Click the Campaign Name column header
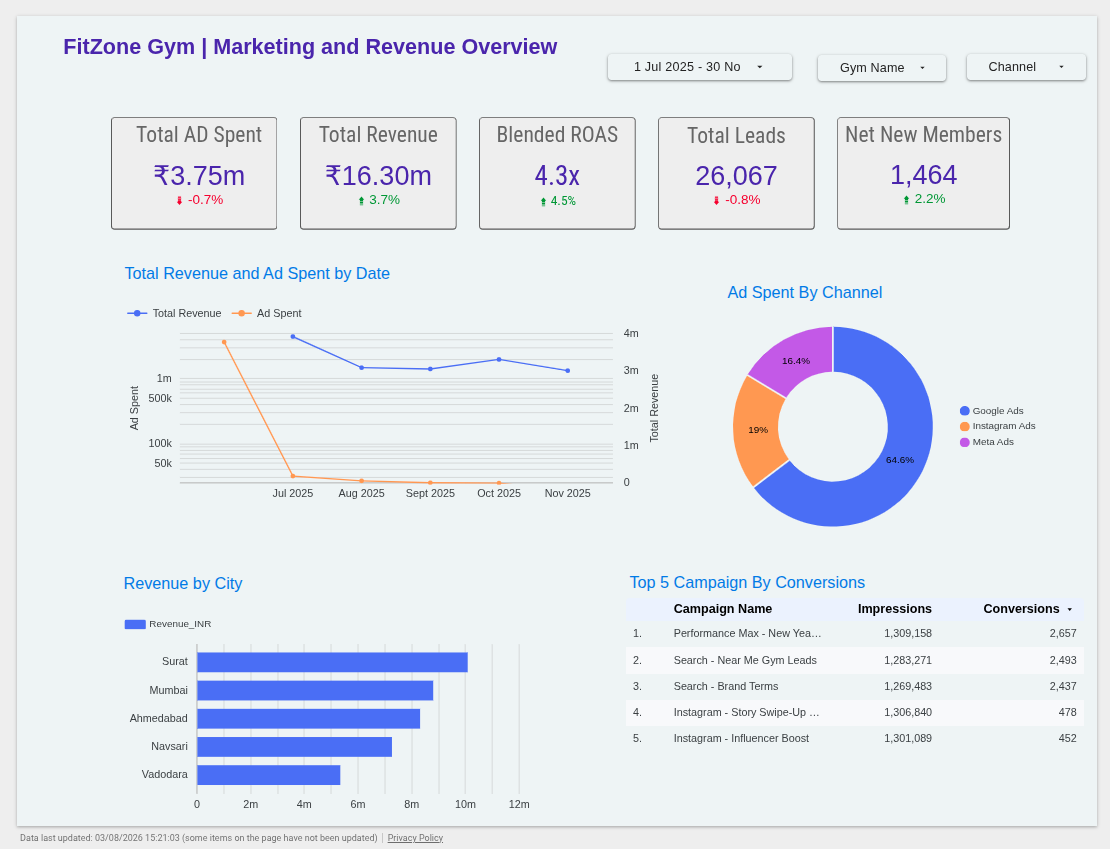Image resolution: width=1110 pixels, height=849 pixels. [723, 609]
